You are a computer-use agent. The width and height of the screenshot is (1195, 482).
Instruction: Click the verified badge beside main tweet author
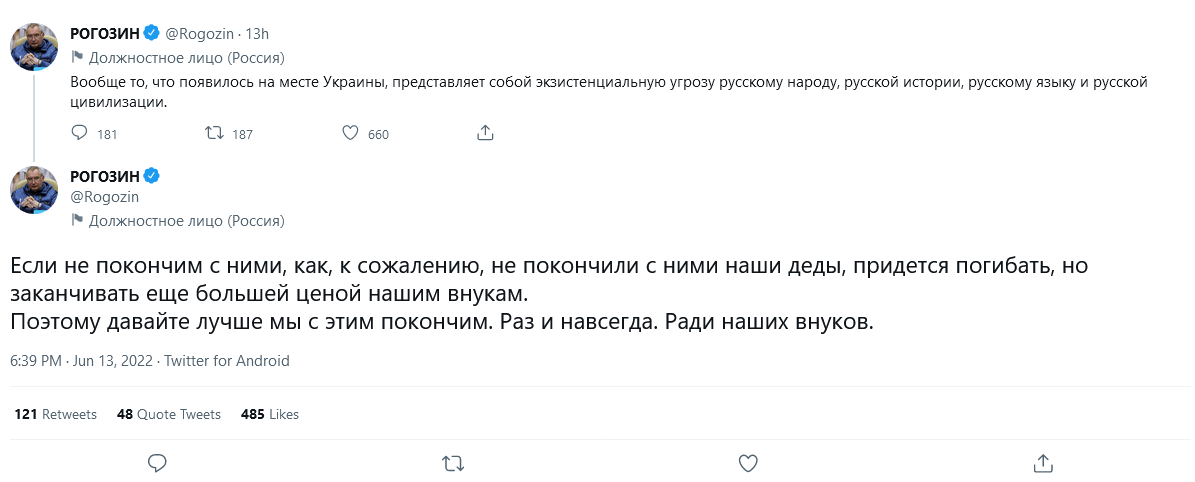[152, 176]
